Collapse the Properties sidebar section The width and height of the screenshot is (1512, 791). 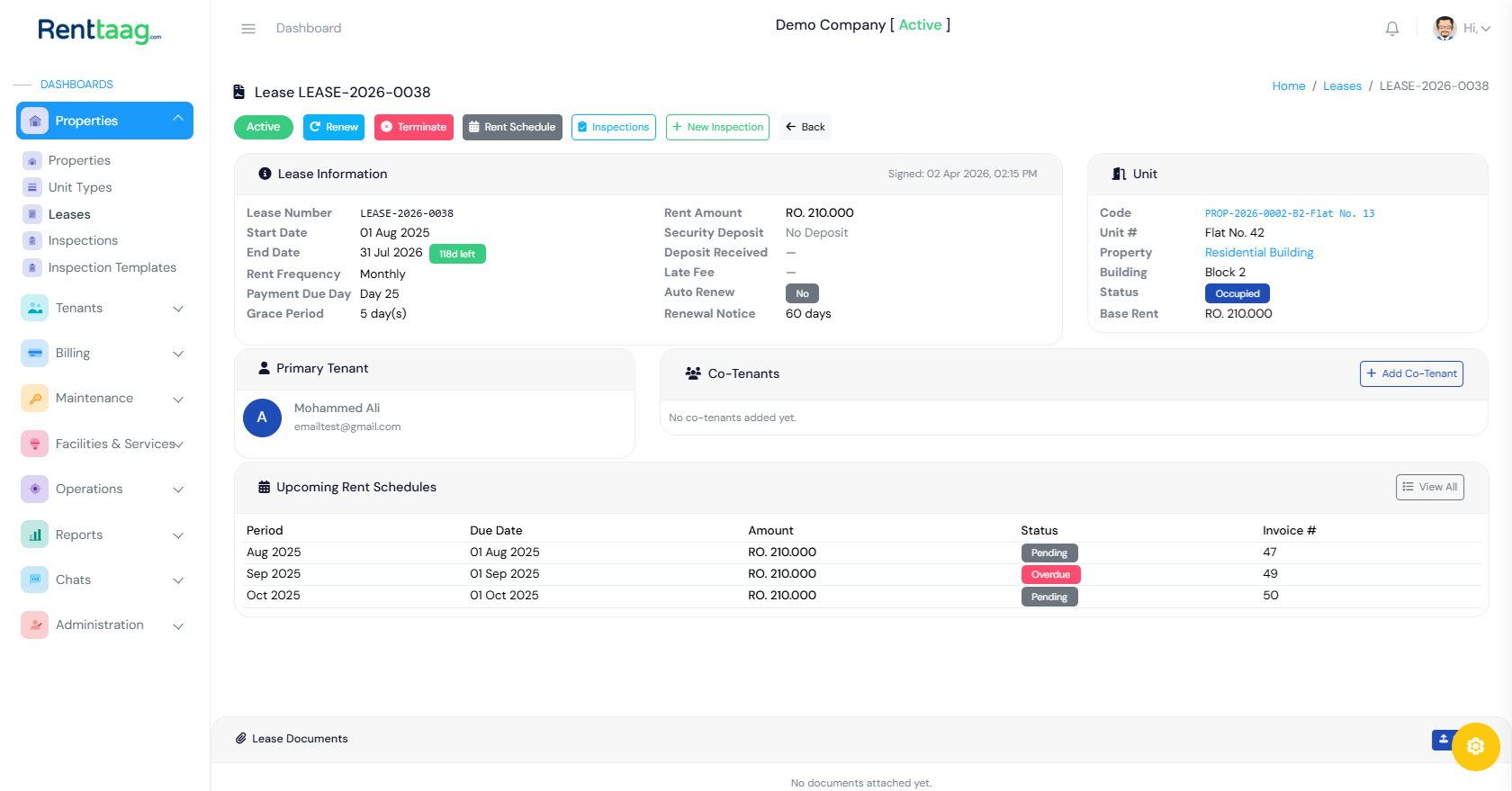pos(178,120)
